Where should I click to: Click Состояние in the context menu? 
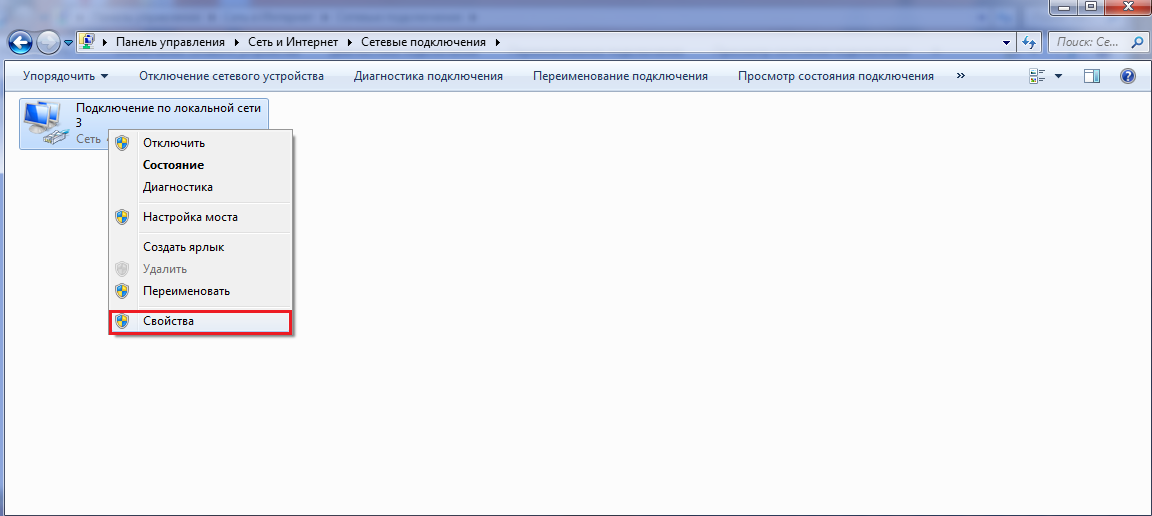point(173,165)
